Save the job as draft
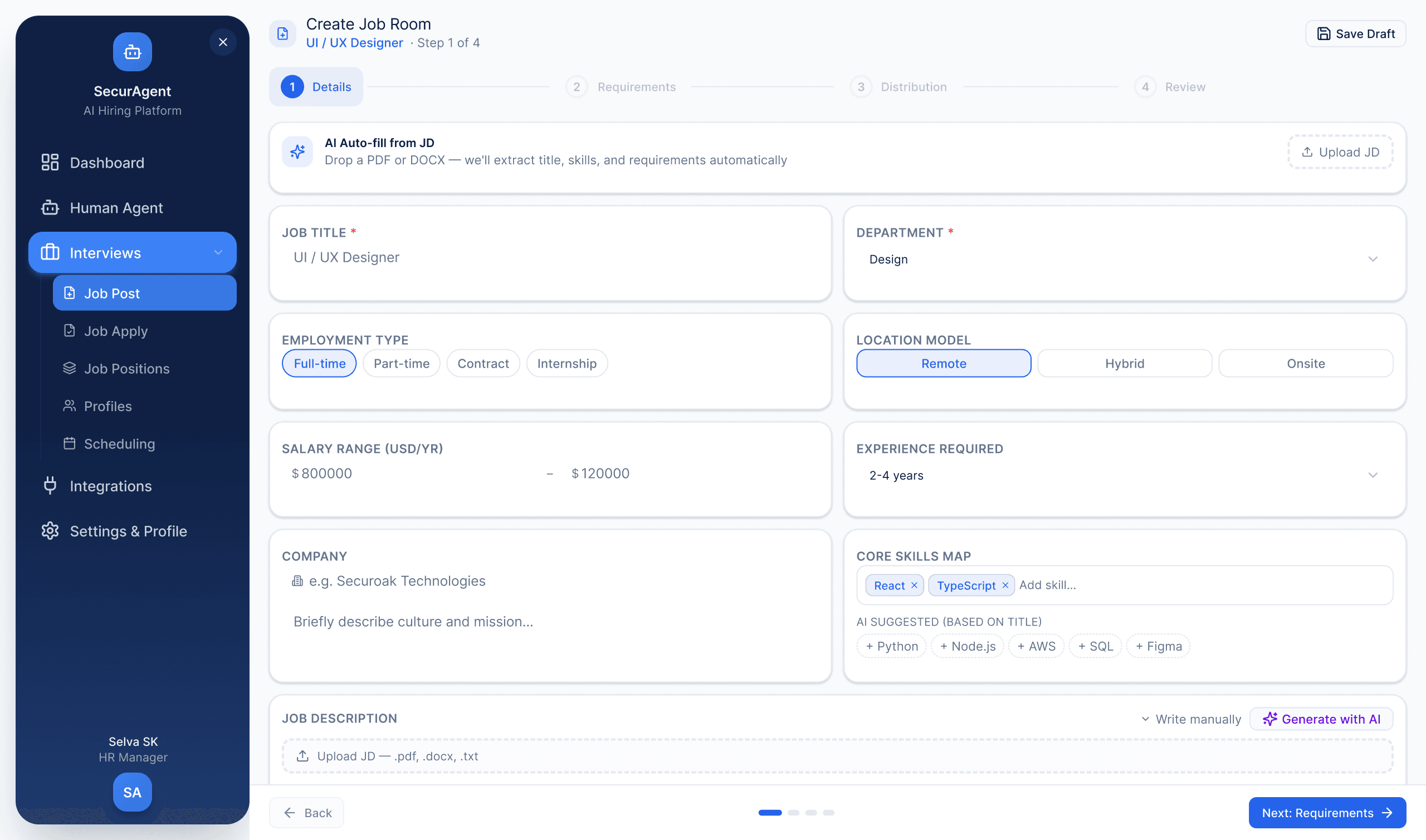Image resolution: width=1426 pixels, height=840 pixels. tap(1356, 34)
